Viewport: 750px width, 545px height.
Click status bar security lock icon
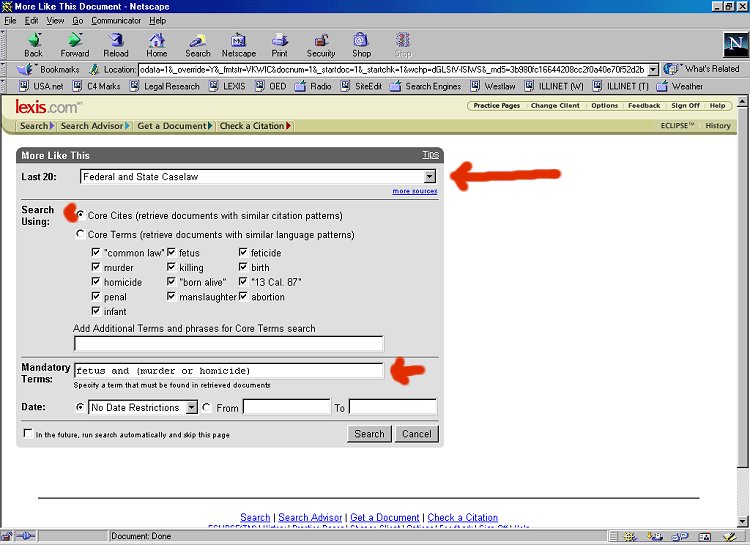tap(7, 536)
